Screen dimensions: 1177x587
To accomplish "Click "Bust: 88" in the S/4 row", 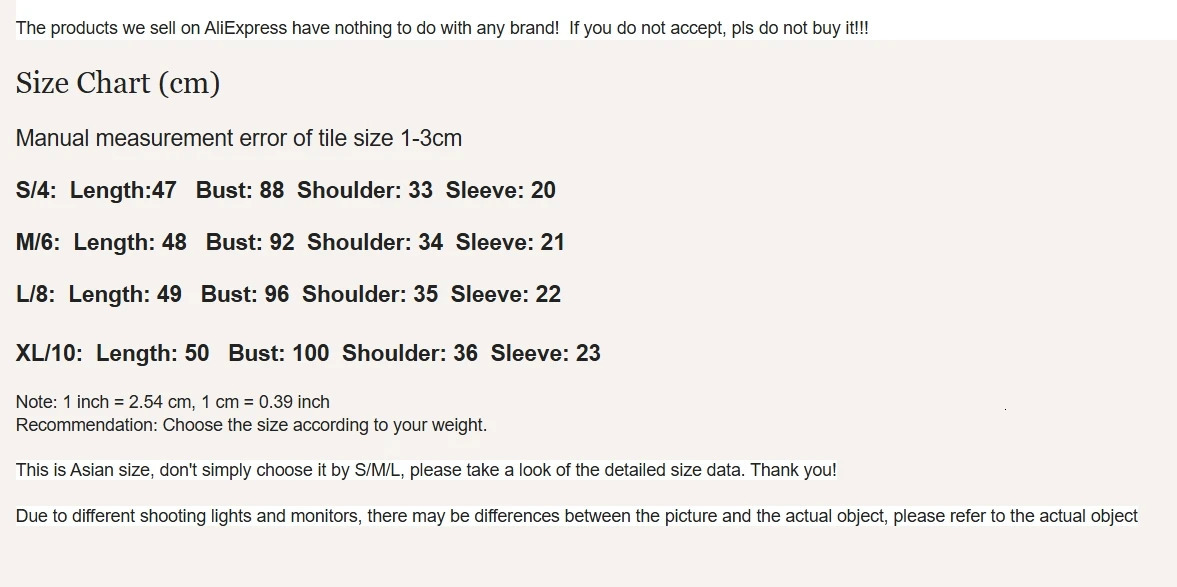I will point(240,190).
